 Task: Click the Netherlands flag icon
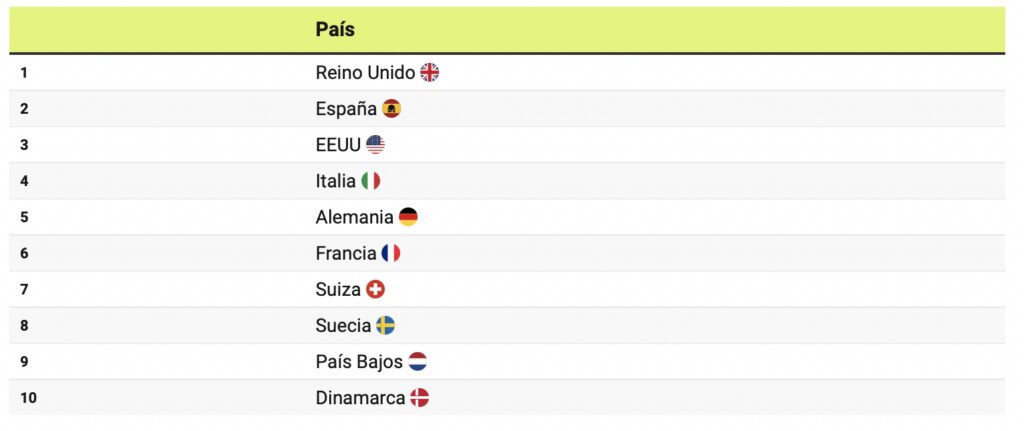(417, 362)
